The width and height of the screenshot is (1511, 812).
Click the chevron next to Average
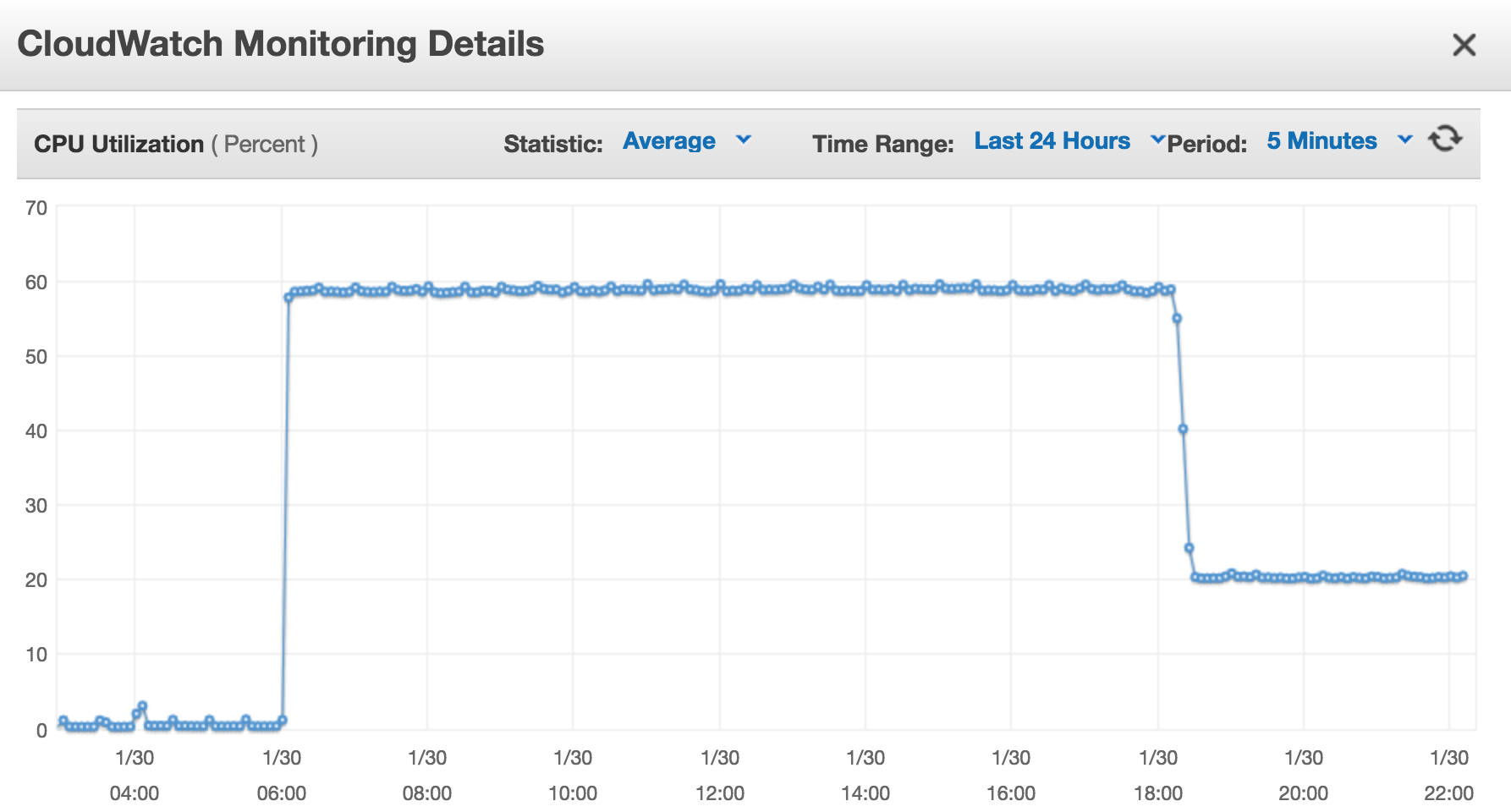(744, 140)
